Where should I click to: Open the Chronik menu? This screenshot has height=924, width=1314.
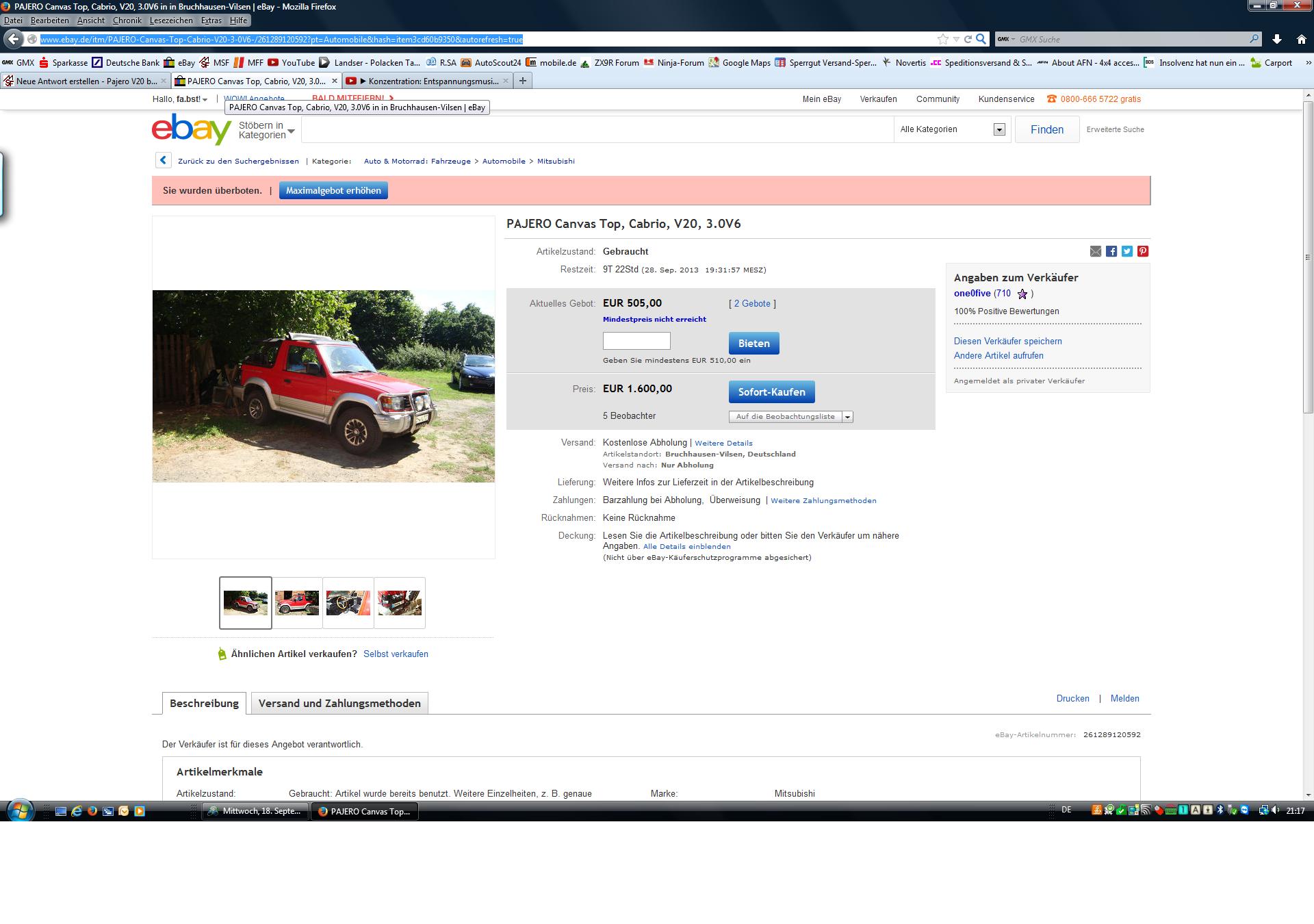tap(127, 21)
